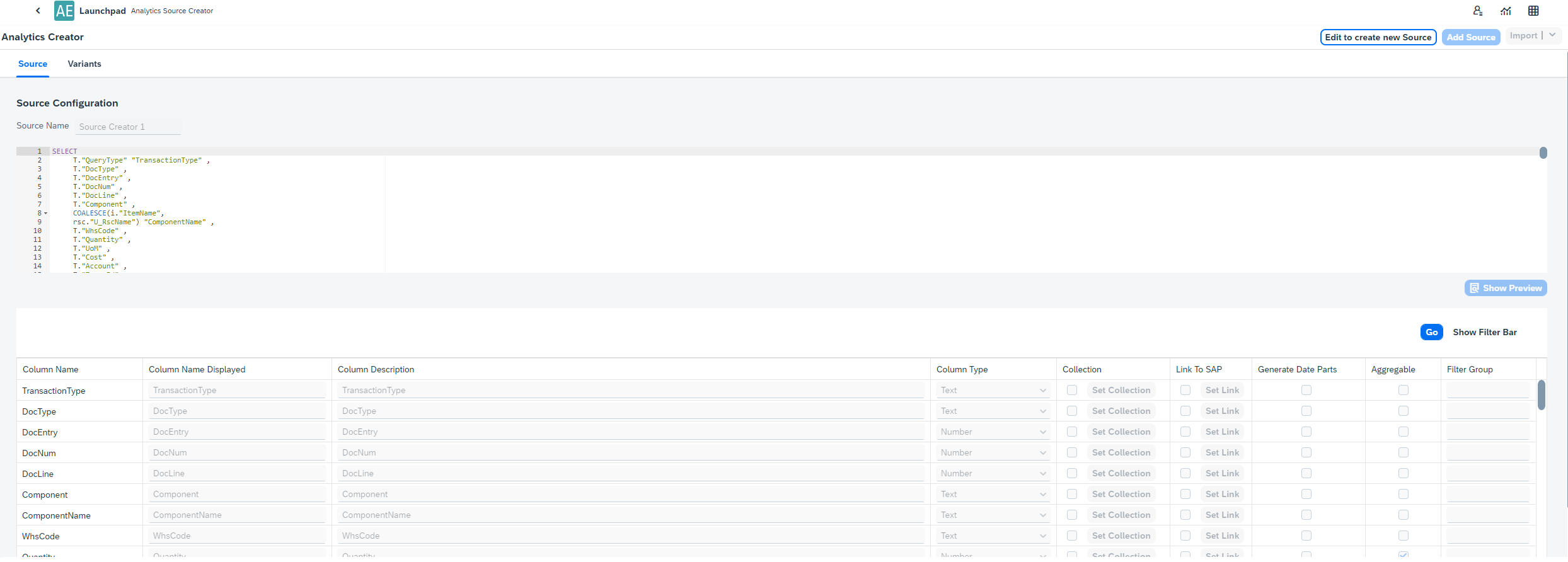Click Edit to create new Source
This screenshot has width=1568, height=562.
[x=1378, y=37]
